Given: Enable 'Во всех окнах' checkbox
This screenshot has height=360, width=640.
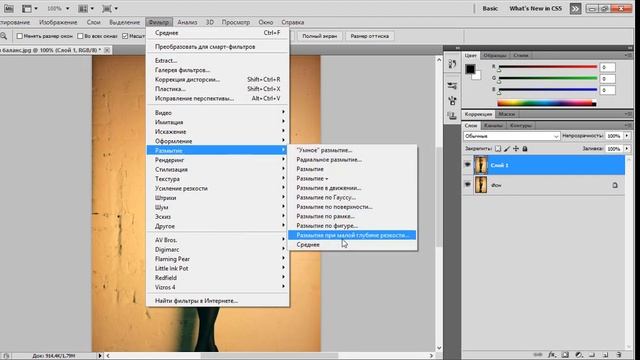Looking at the screenshot, I should (x=80, y=36).
